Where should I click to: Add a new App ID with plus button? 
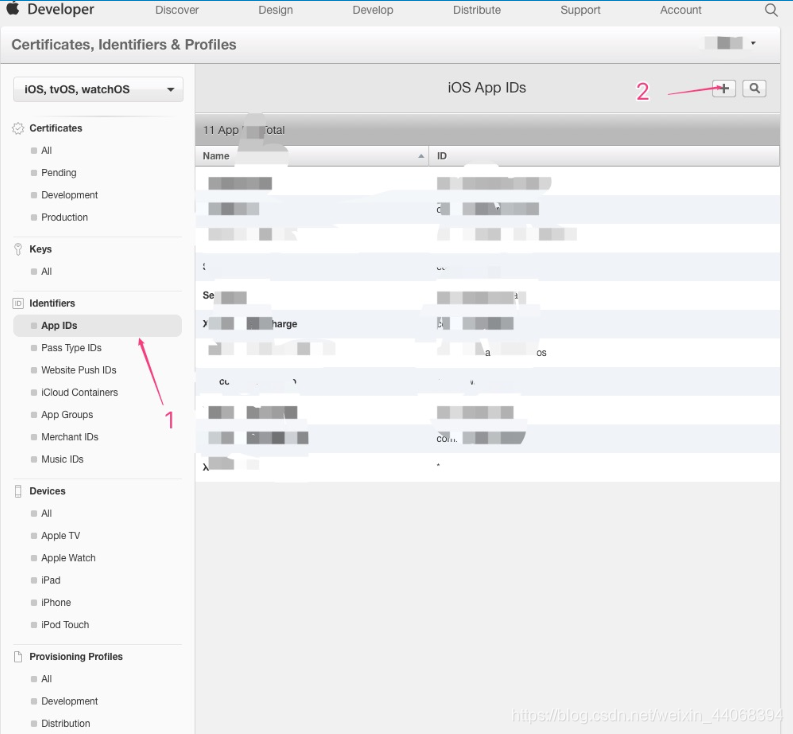pyautogui.click(x=724, y=89)
